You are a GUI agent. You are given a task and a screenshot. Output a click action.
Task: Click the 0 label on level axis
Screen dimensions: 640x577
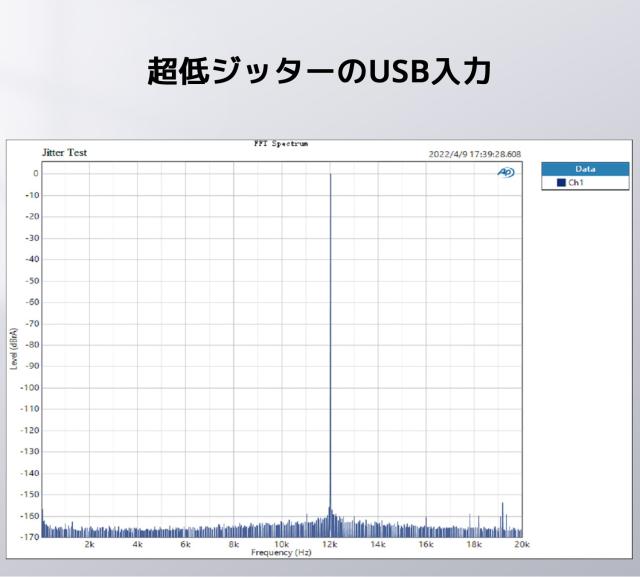click(35, 173)
